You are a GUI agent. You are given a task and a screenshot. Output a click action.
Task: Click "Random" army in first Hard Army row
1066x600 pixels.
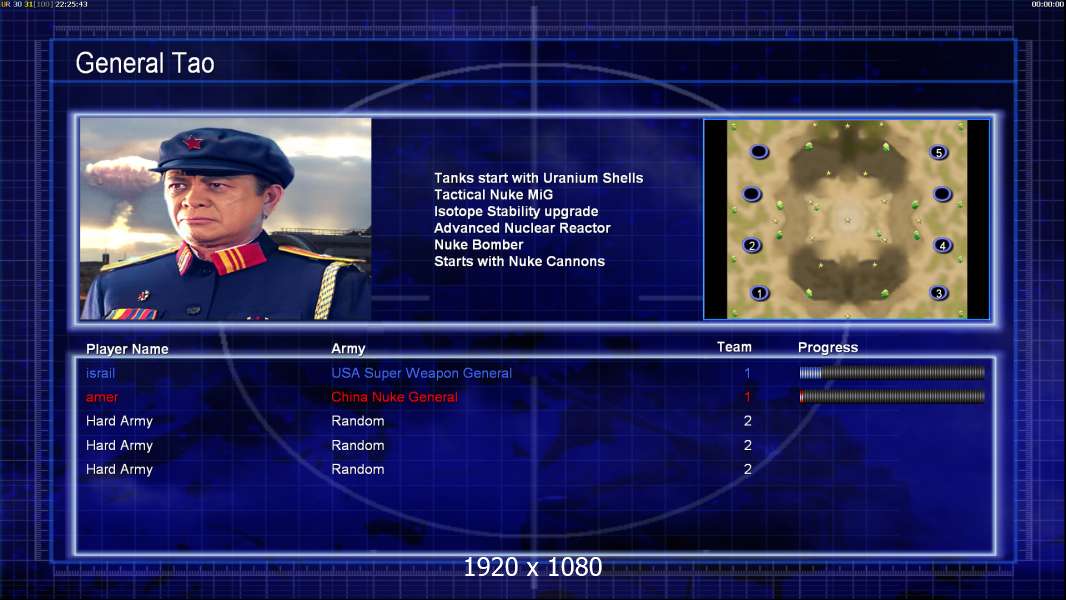click(x=358, y=421)
